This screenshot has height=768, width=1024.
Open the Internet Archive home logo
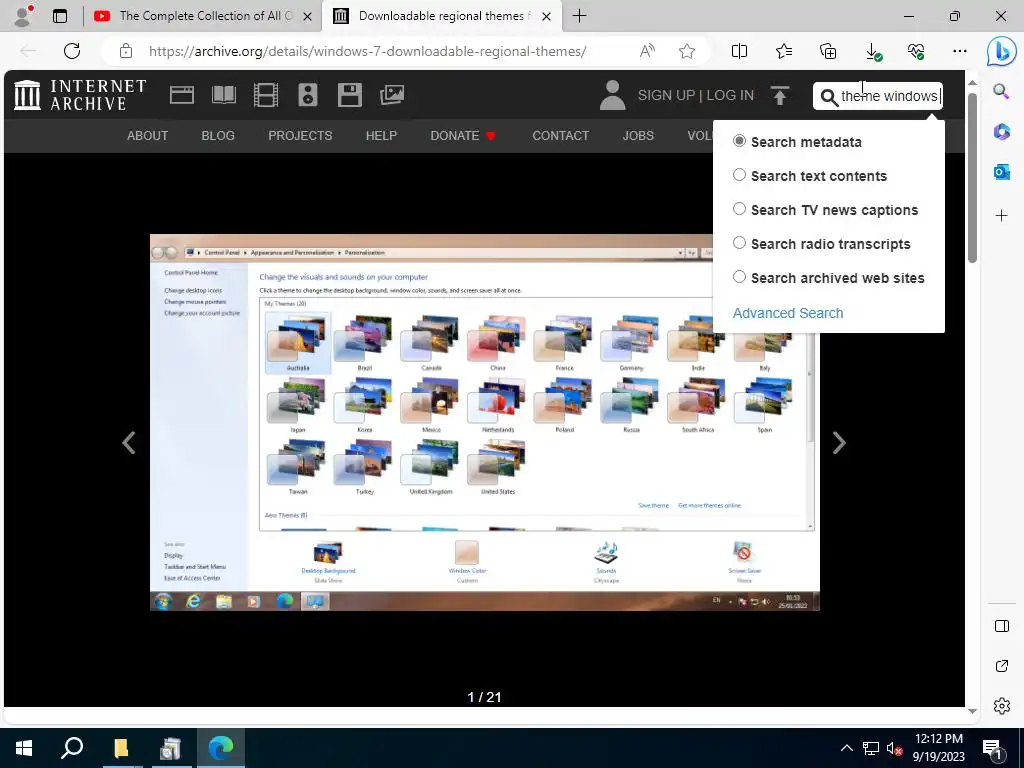pyautogui.click(x=80, y=95)
